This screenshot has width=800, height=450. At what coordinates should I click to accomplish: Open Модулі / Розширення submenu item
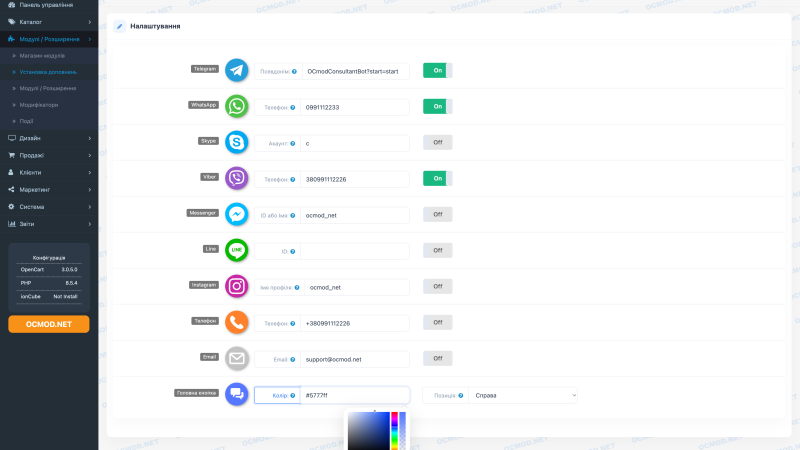point(49,88)
